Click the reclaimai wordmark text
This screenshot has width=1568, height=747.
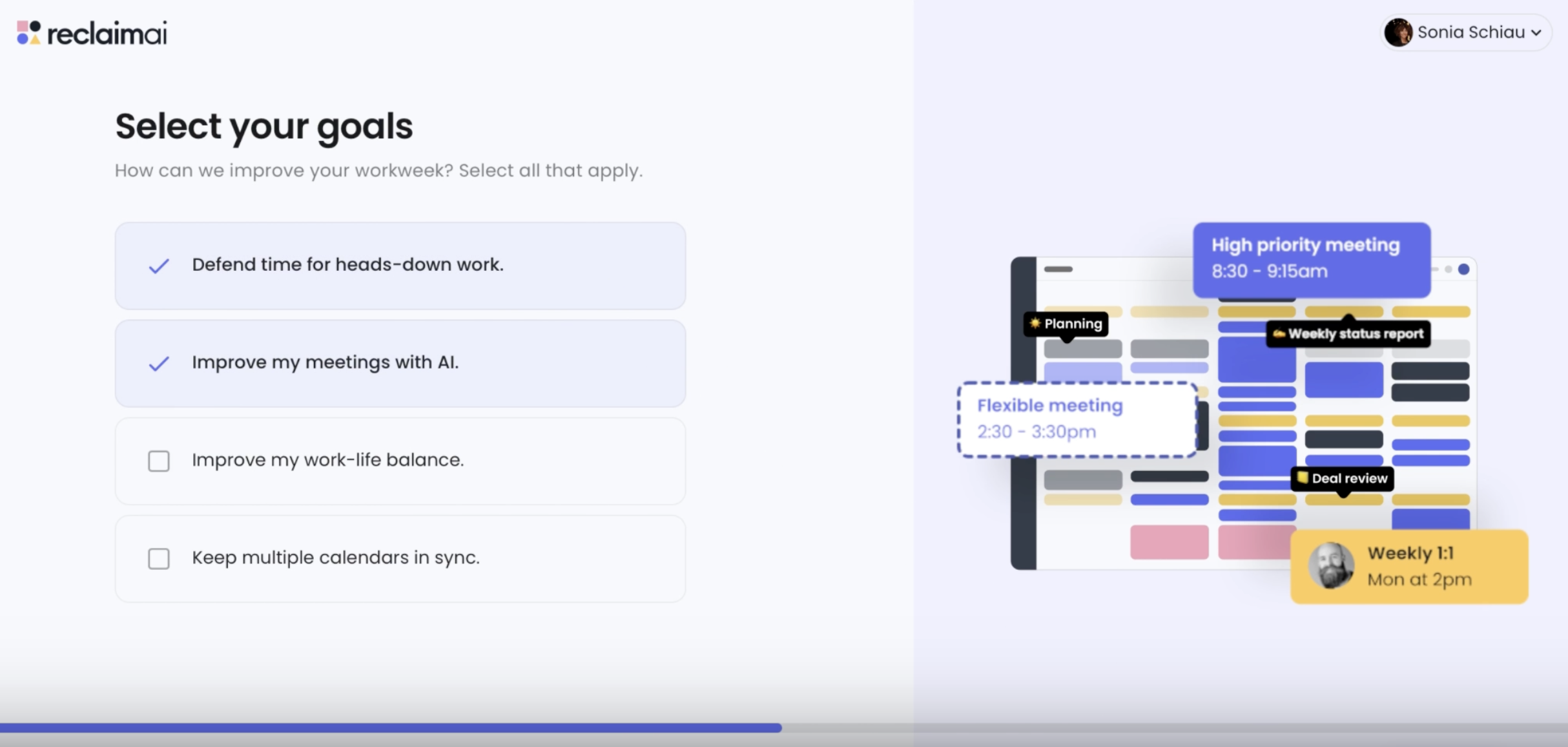click(x=107, y=34)
